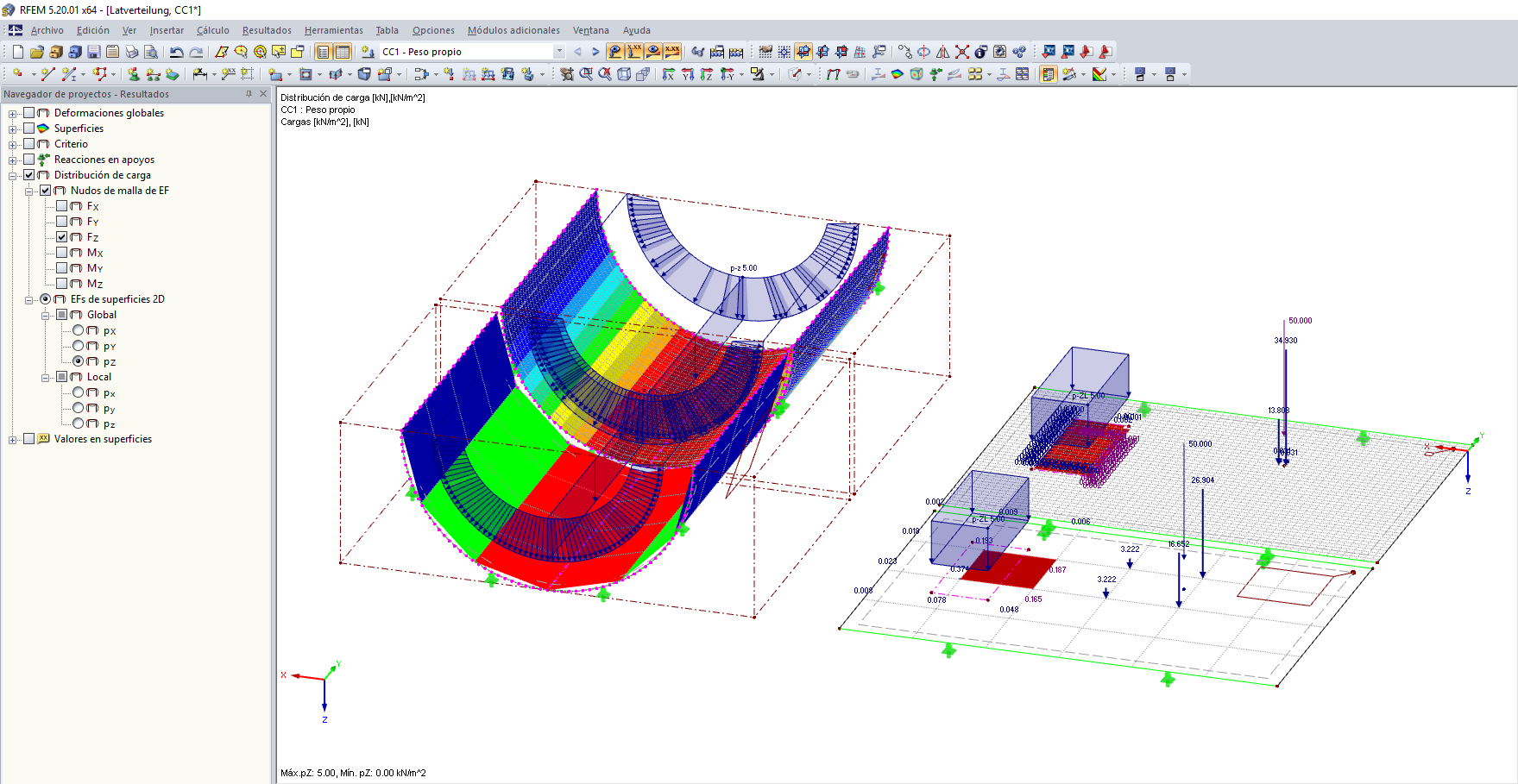The height and width of the screenshot is (784, 1518).
Task: Expand Valores en superficies node
Action: point(13,440)
